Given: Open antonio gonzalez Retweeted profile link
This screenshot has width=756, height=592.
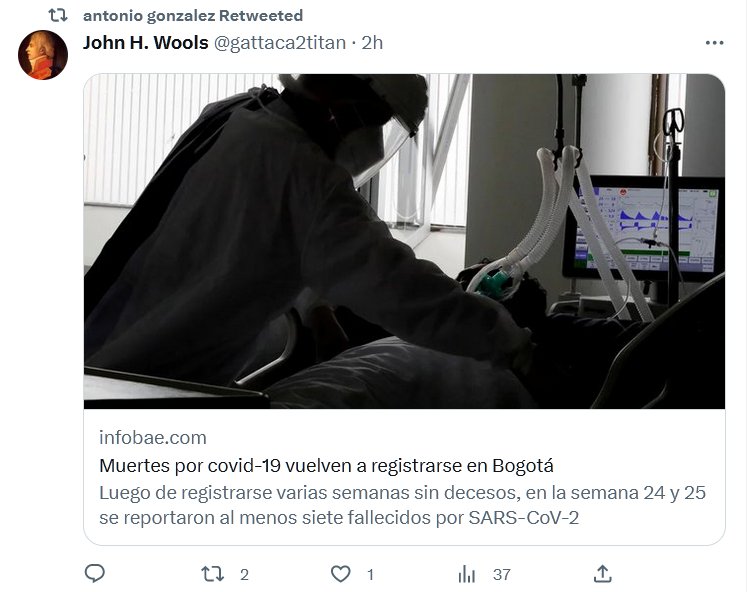Looking at the screenshot, I should point(193,15).
